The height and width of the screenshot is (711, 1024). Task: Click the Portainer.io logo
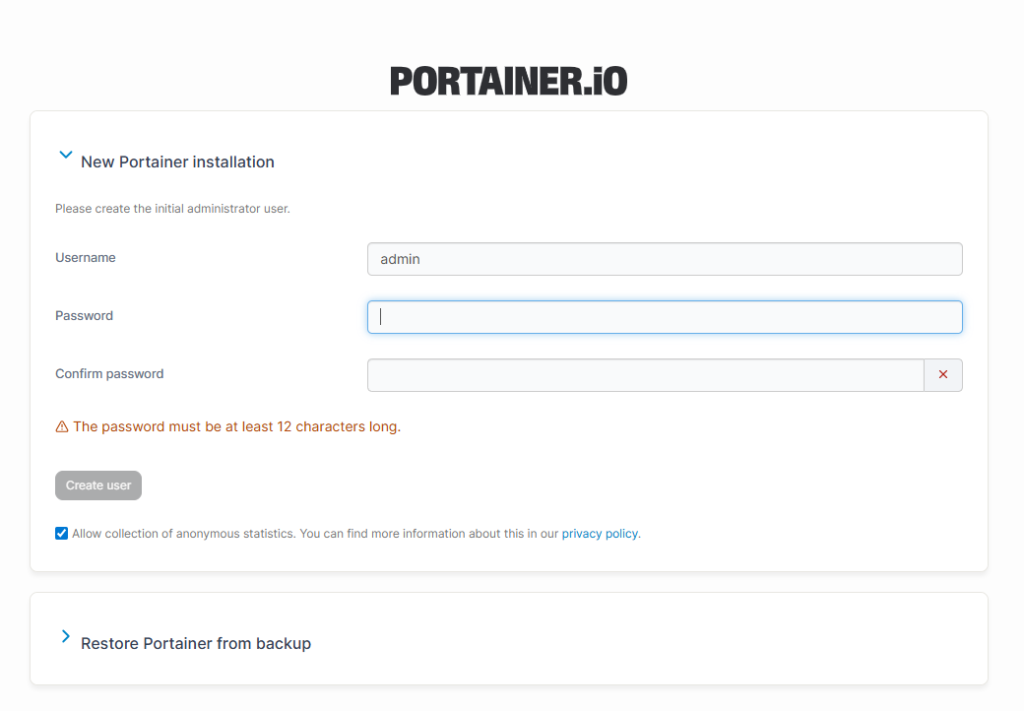(x=508, y=81)
